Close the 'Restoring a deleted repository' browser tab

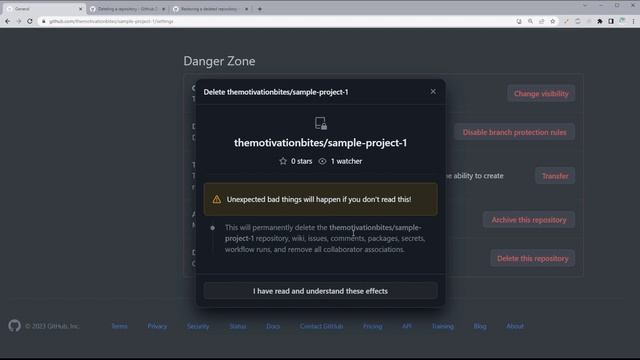click(246, 9)
